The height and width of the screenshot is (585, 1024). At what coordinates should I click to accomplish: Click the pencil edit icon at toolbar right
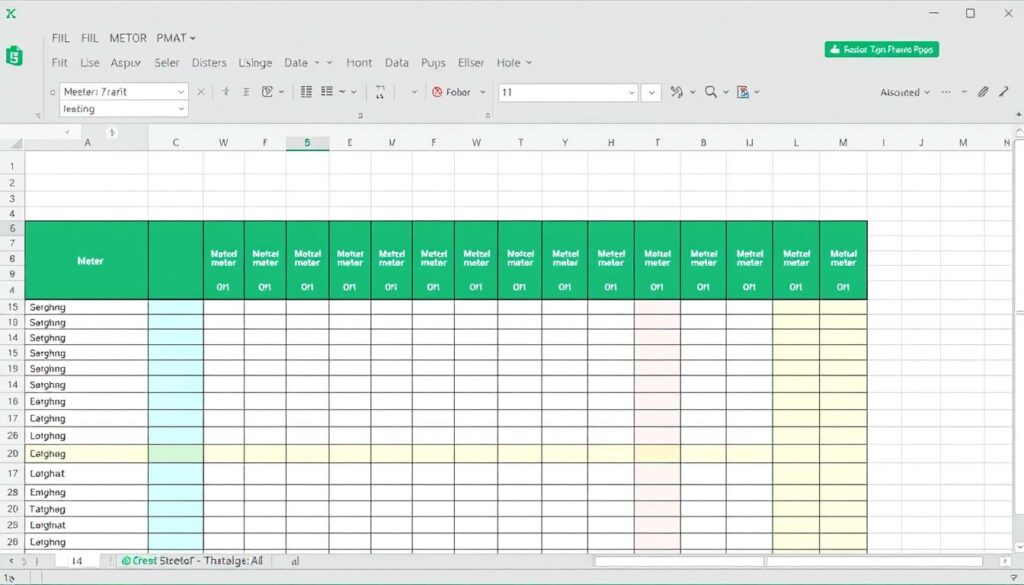982,92
